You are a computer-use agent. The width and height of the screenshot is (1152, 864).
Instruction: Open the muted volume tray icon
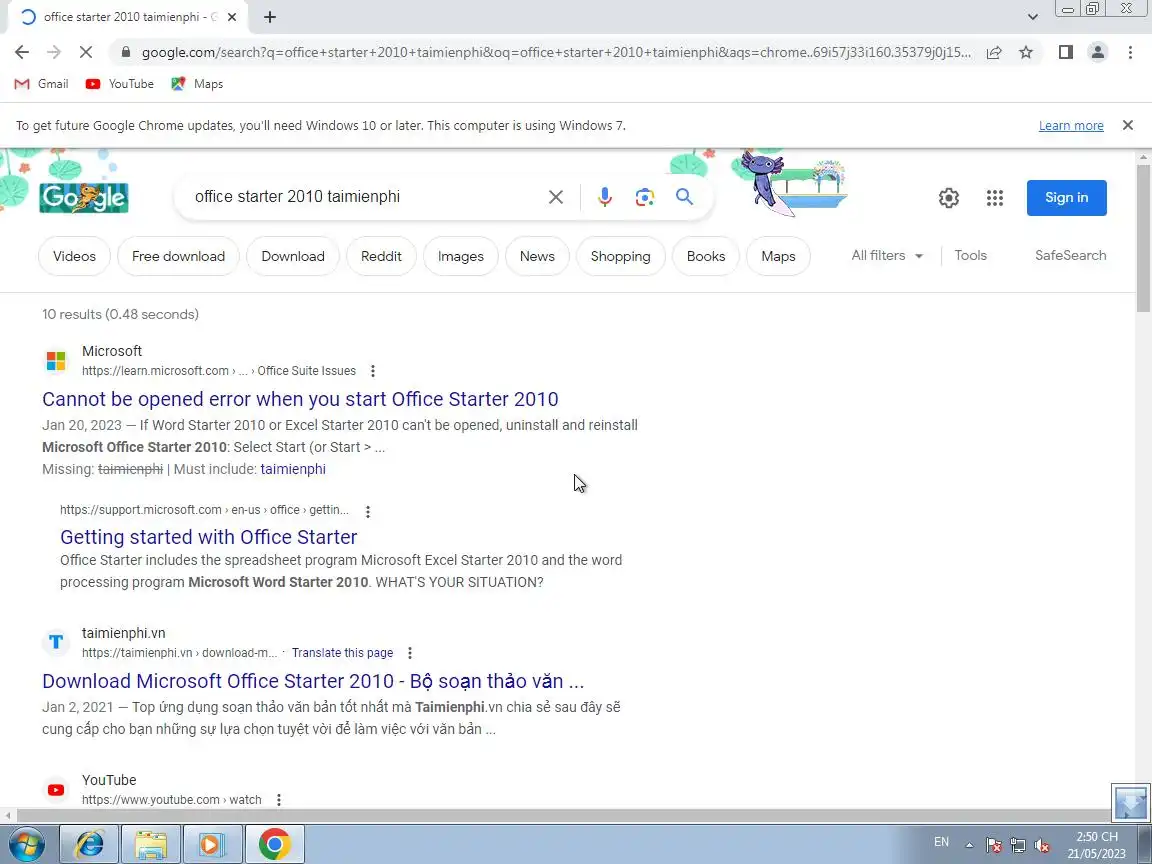pyautogui.click(x=1042, y=845)
